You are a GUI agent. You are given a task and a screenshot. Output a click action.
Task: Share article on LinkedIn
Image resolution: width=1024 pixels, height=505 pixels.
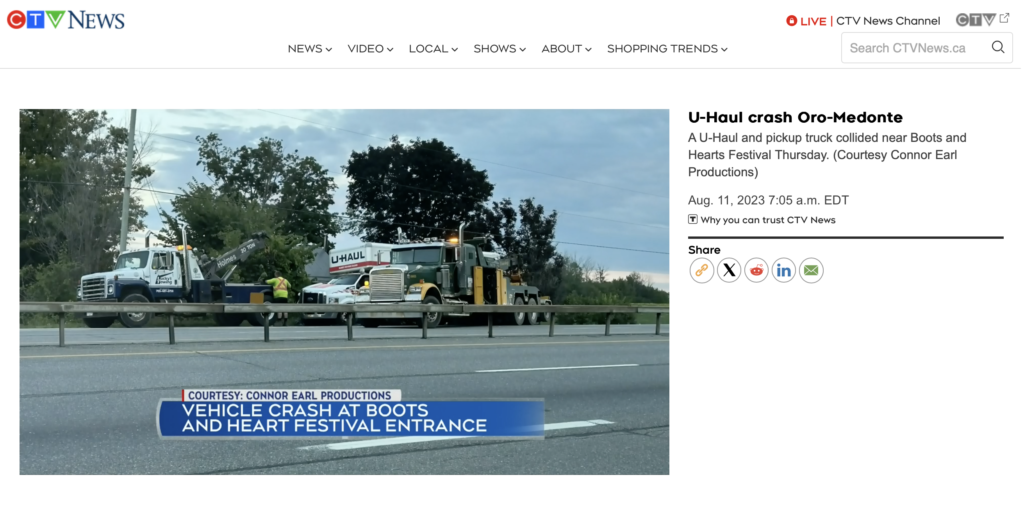(784, 270)
